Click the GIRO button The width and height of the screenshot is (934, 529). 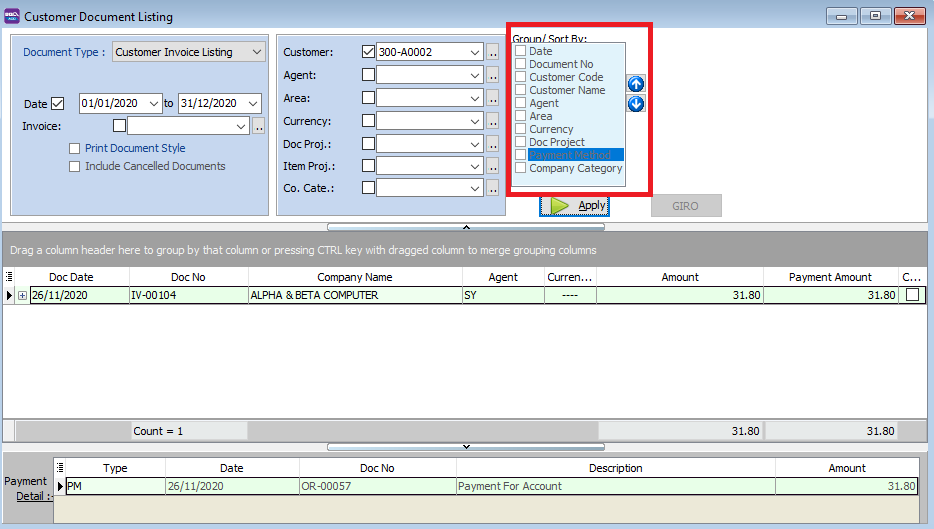tap(686, 206)
